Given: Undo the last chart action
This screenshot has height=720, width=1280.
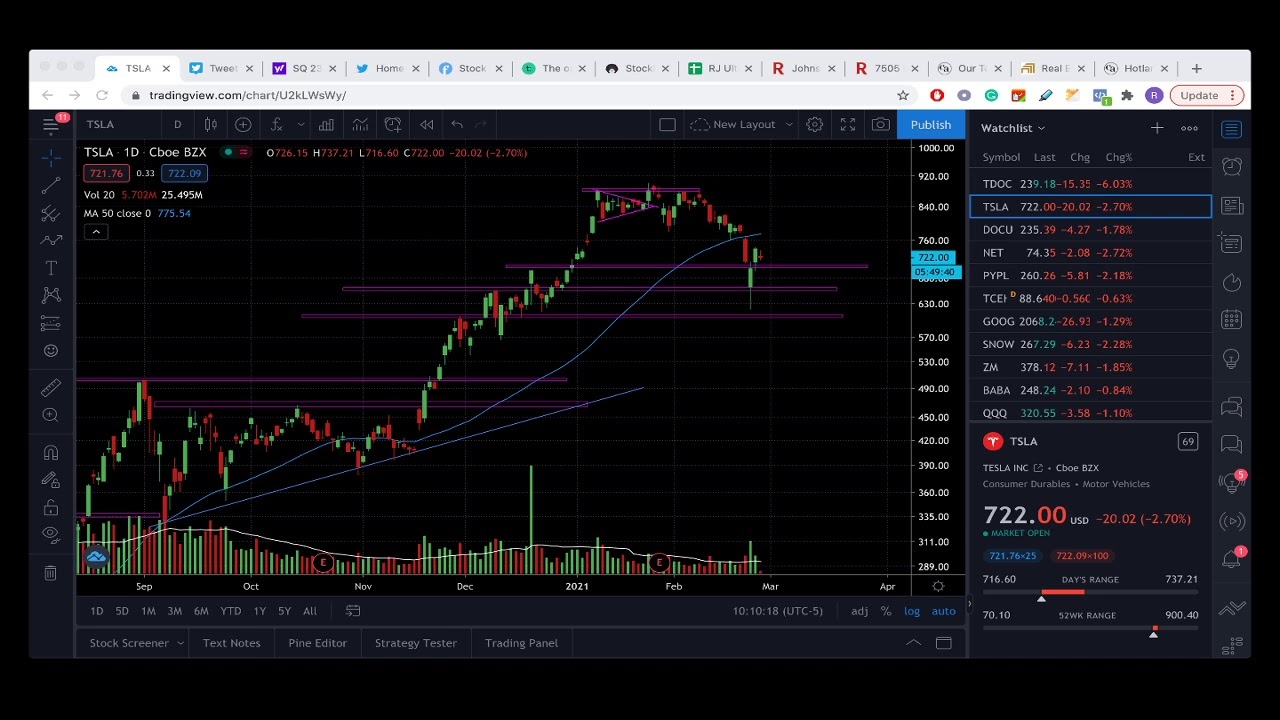Looking at the screenshot, I should pyautogui.click(x=457, y=124).
